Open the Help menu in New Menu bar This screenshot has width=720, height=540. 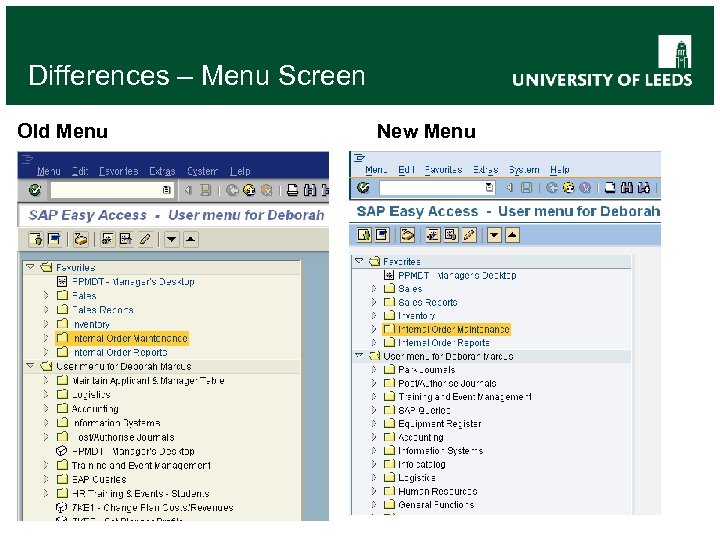pos(560,169)
